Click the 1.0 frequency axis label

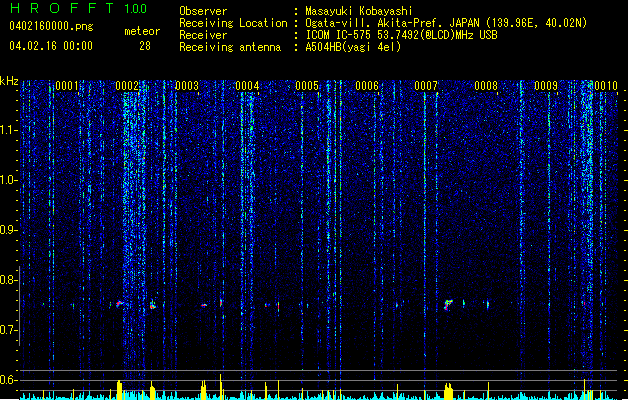point(9,180)
